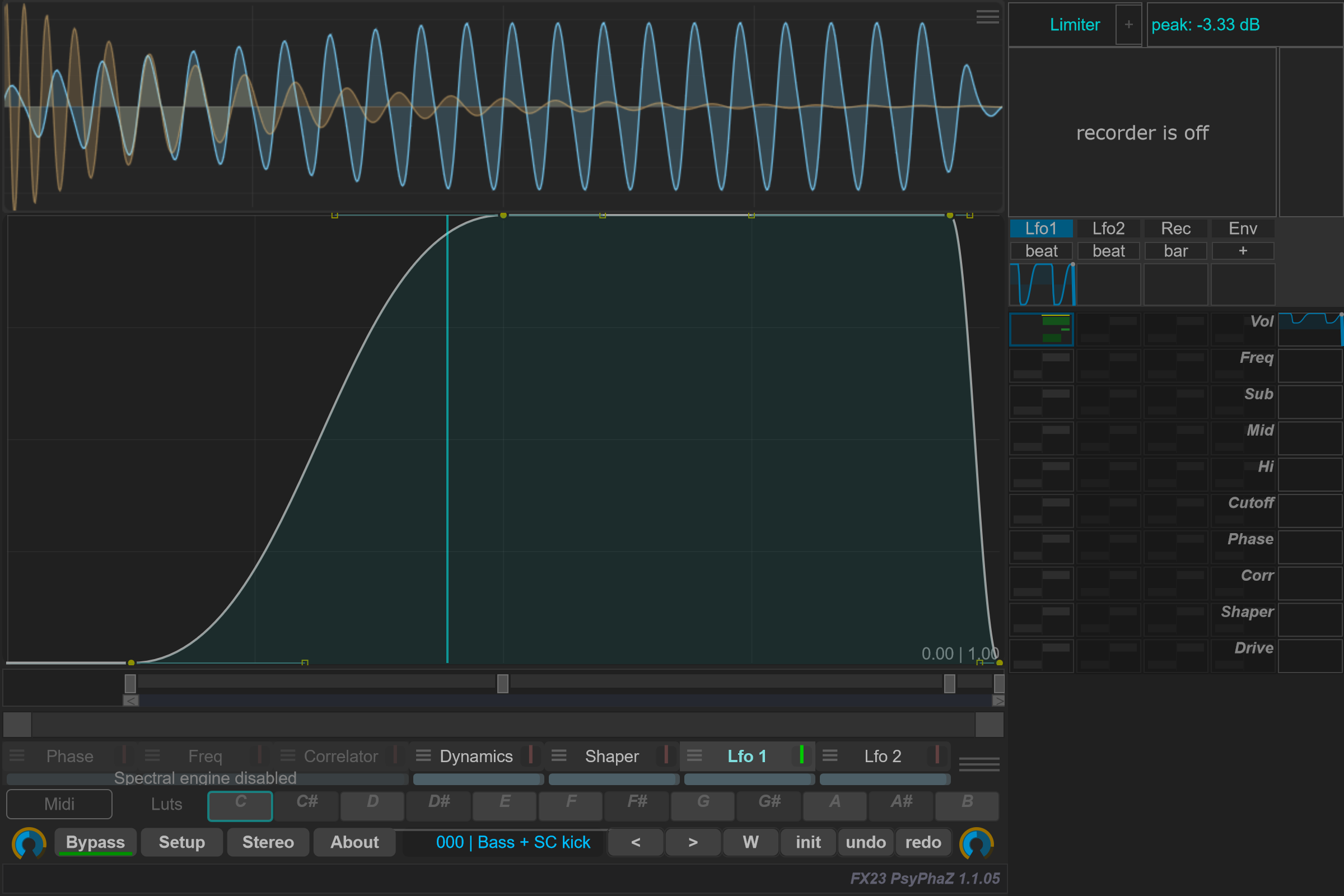This screenshot has height=896, width=1344.
Task: Open the Dynamics module menu icon
Action: (423, 755)
